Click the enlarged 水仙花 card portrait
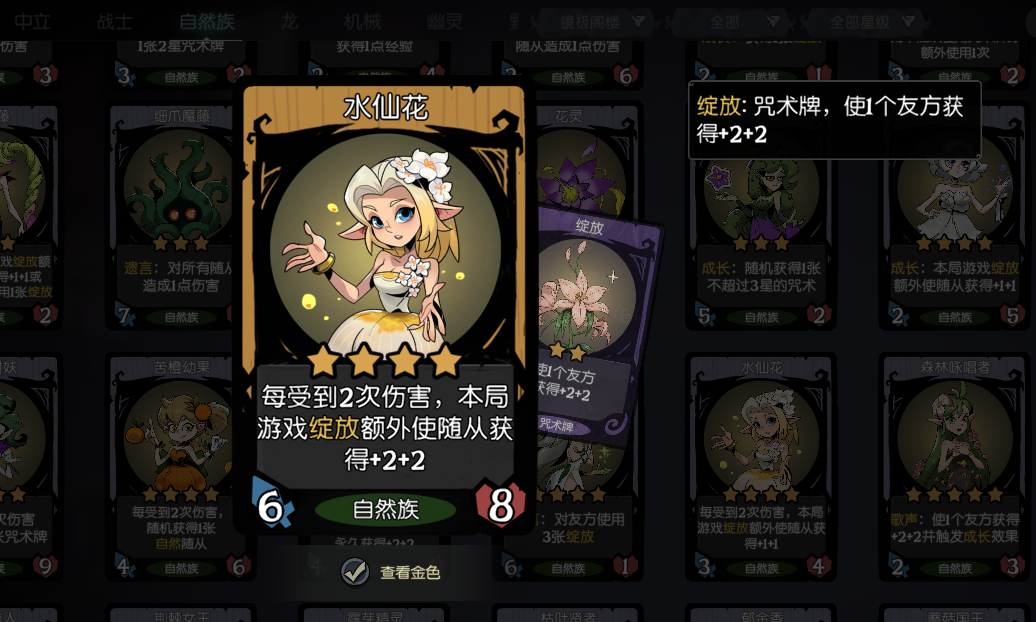The width and height of the screenshot is (1036, 622). tap(385, 250)
